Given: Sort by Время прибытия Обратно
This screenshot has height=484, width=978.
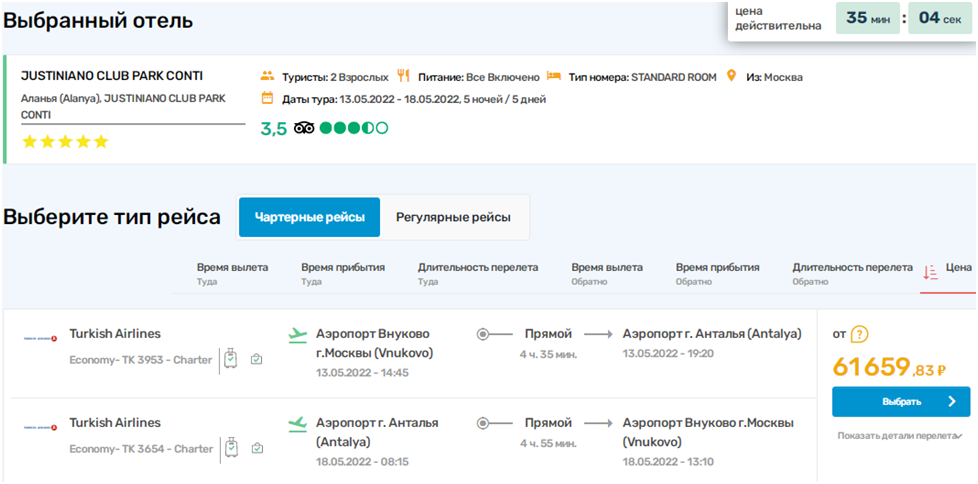Looking at the screenshot, I should pyautogui.click(x=717, y=273).
